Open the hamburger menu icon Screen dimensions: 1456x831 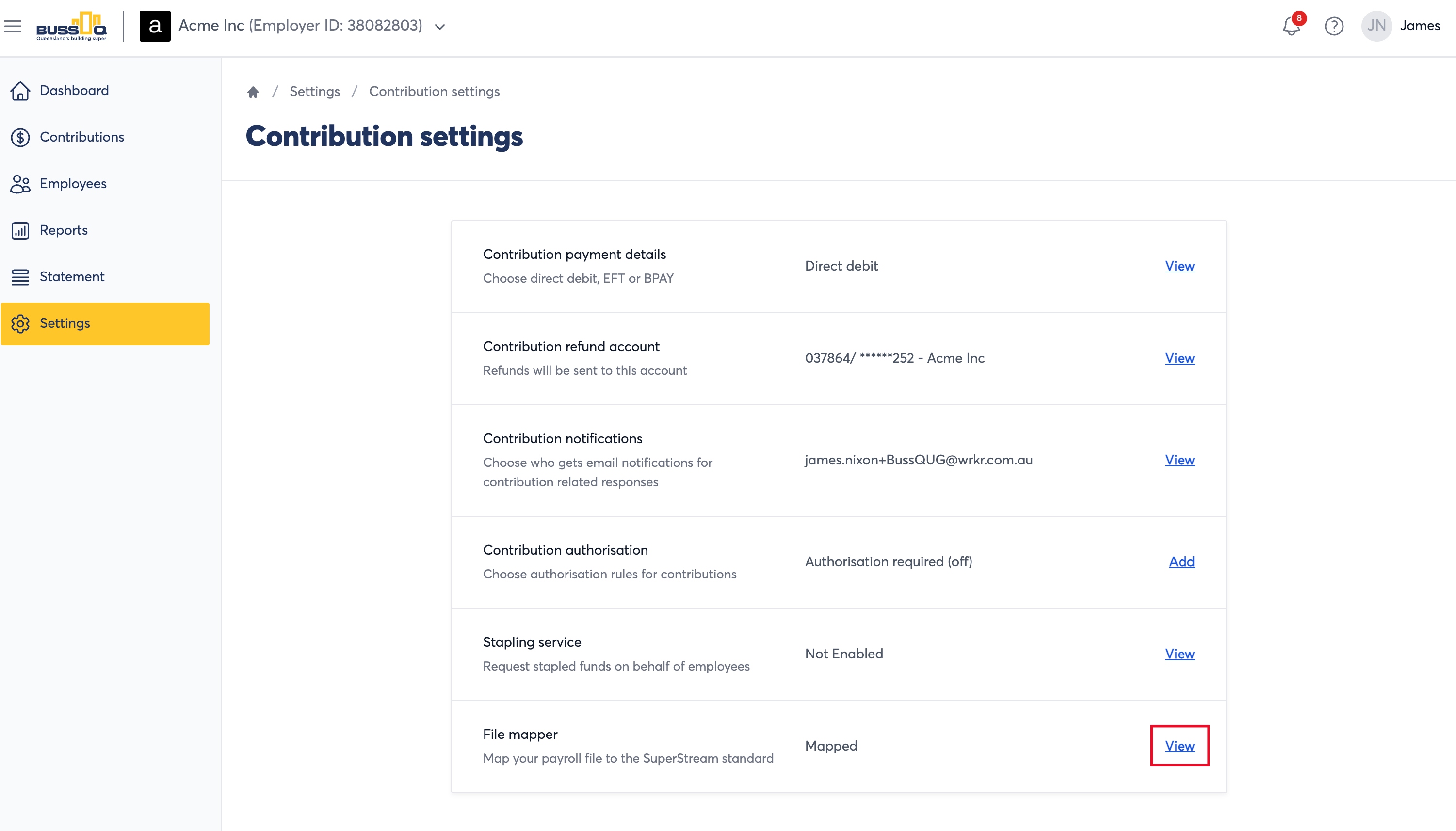tap(13, 26)
